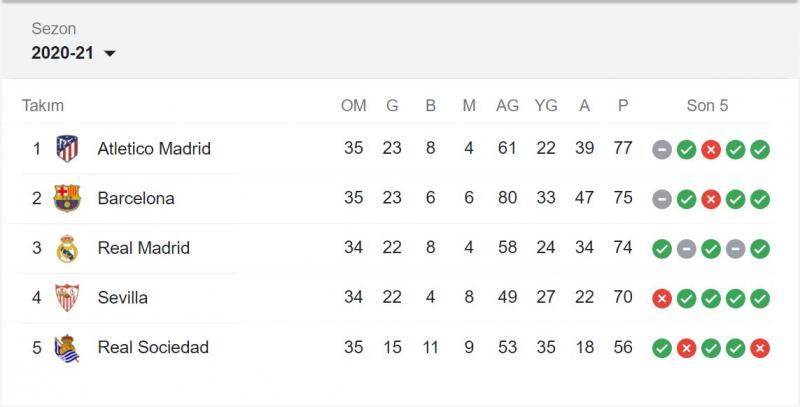This screenshot has height=407, width=800.
Task: Click Barcelona's first gray draw icon
Action: tap(662, 199)
